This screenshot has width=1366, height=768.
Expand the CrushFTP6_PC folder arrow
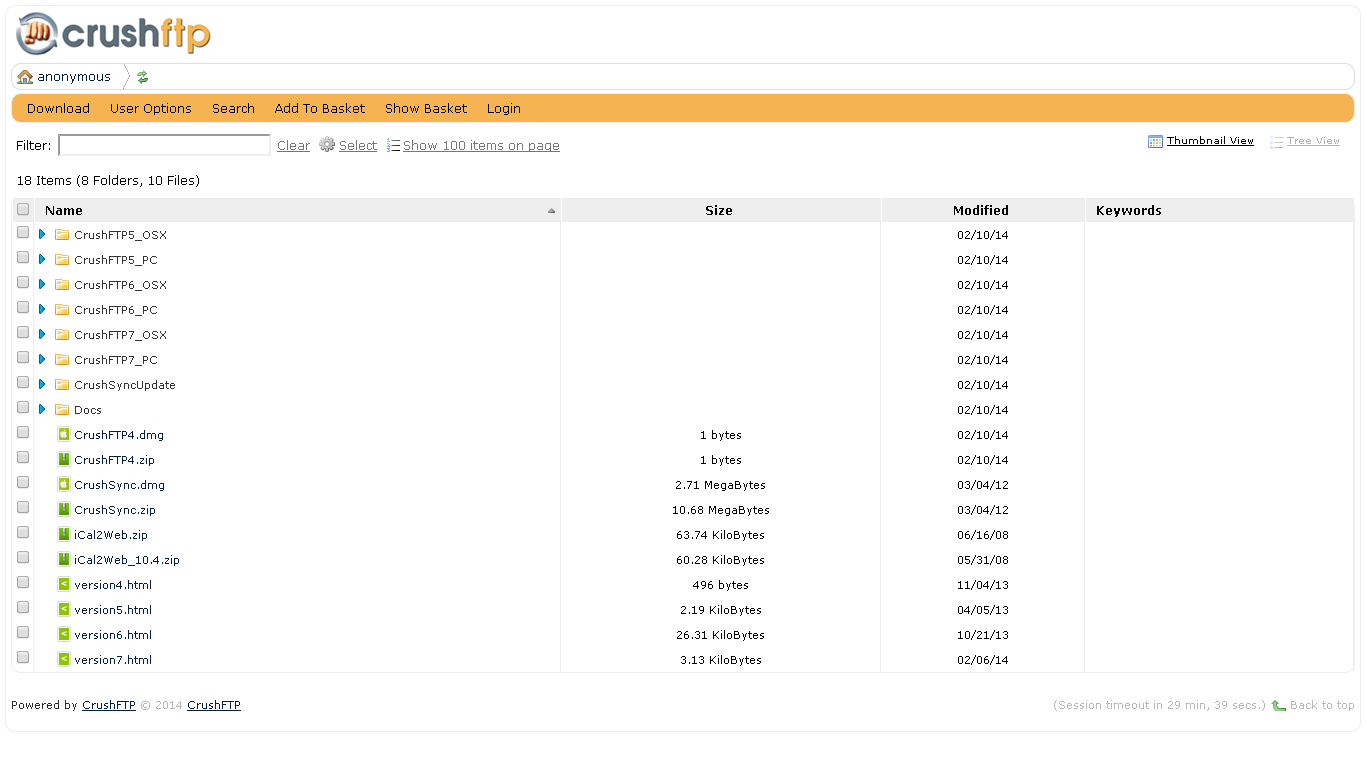click(x=42, y=309)
